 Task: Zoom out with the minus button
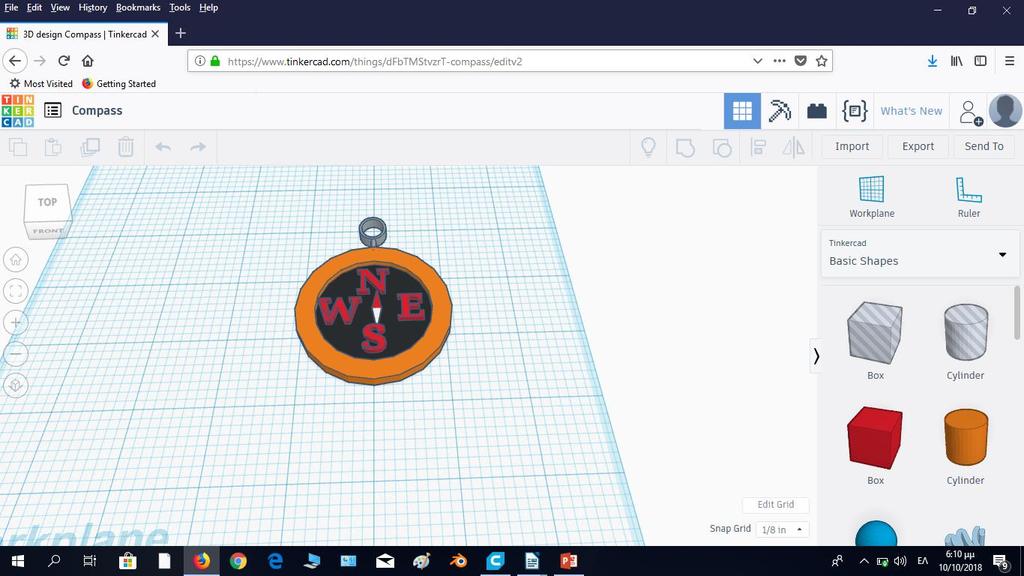click(16, 354)
